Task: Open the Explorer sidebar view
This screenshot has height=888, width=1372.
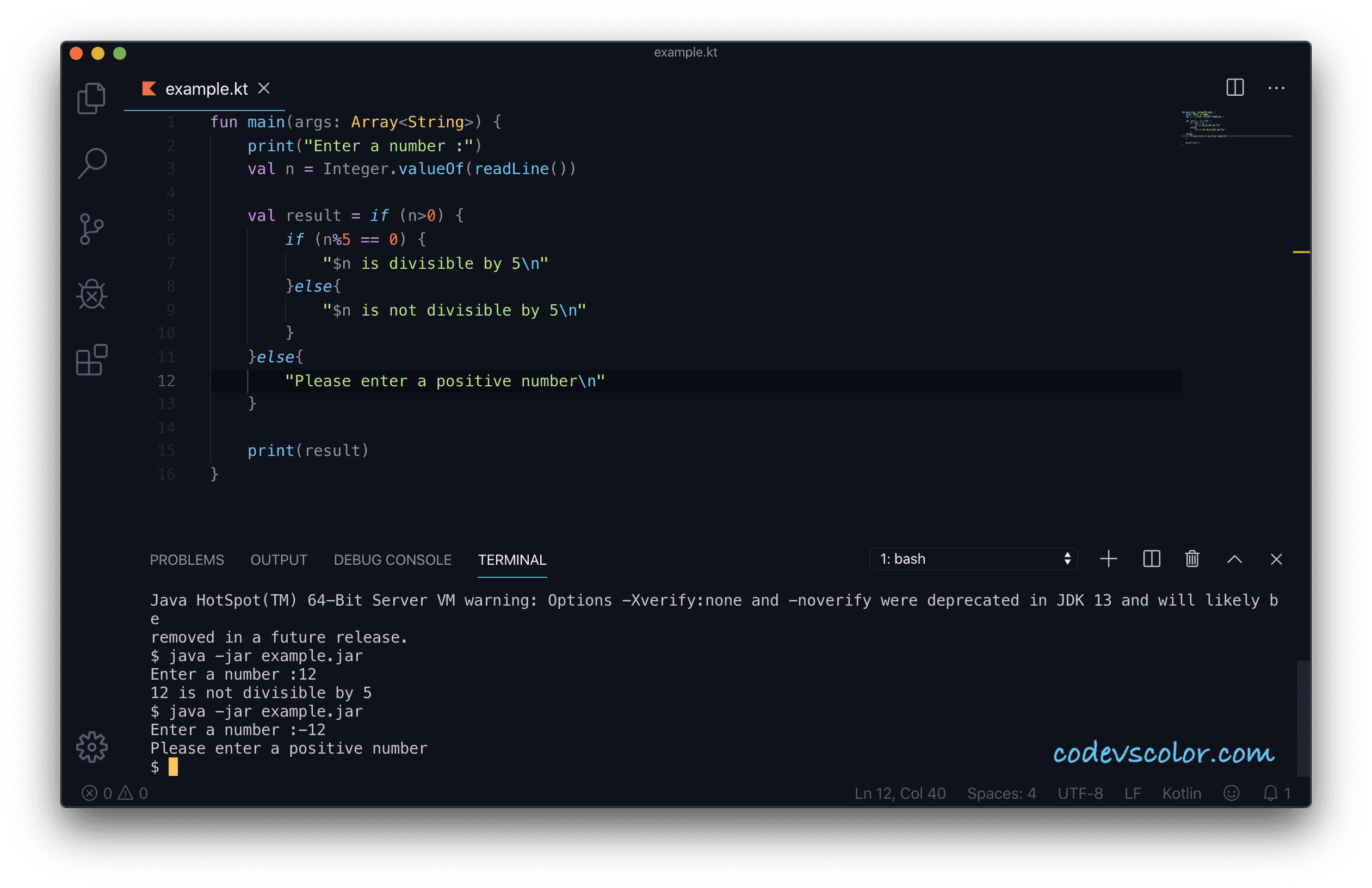Action: (x=91, y=98)
